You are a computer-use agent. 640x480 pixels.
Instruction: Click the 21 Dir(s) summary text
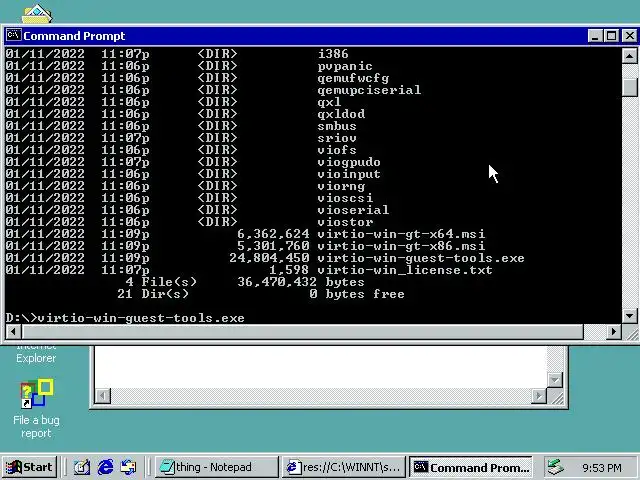[153, 294]
